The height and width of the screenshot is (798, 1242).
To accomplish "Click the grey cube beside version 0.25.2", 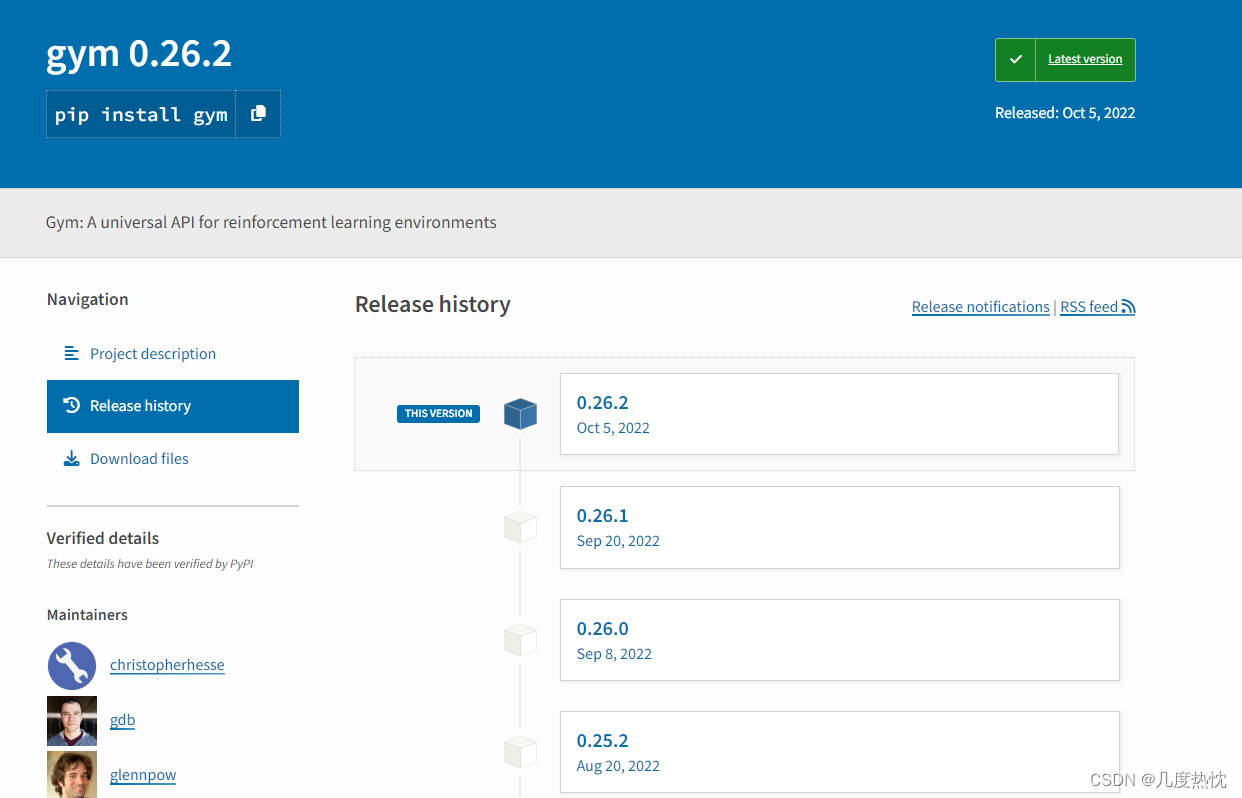I will [520, 752].
